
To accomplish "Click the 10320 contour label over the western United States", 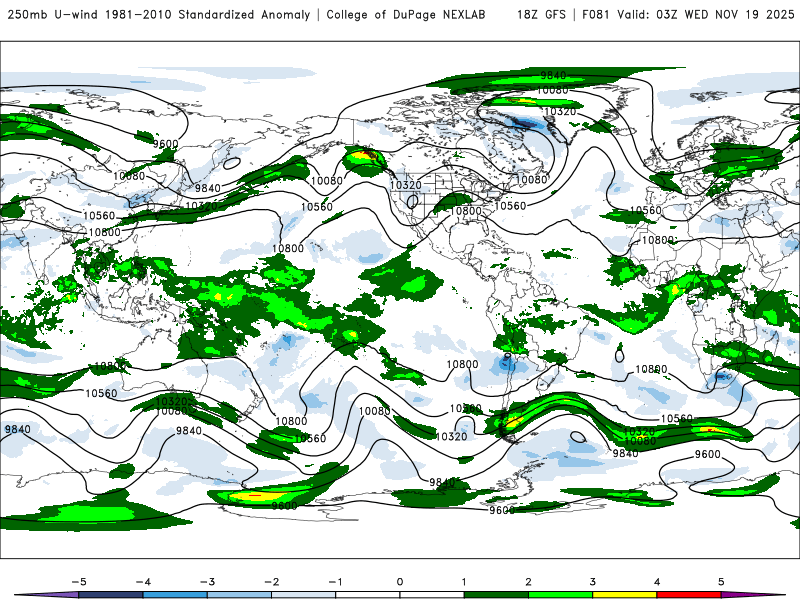I will click(406, 185).
